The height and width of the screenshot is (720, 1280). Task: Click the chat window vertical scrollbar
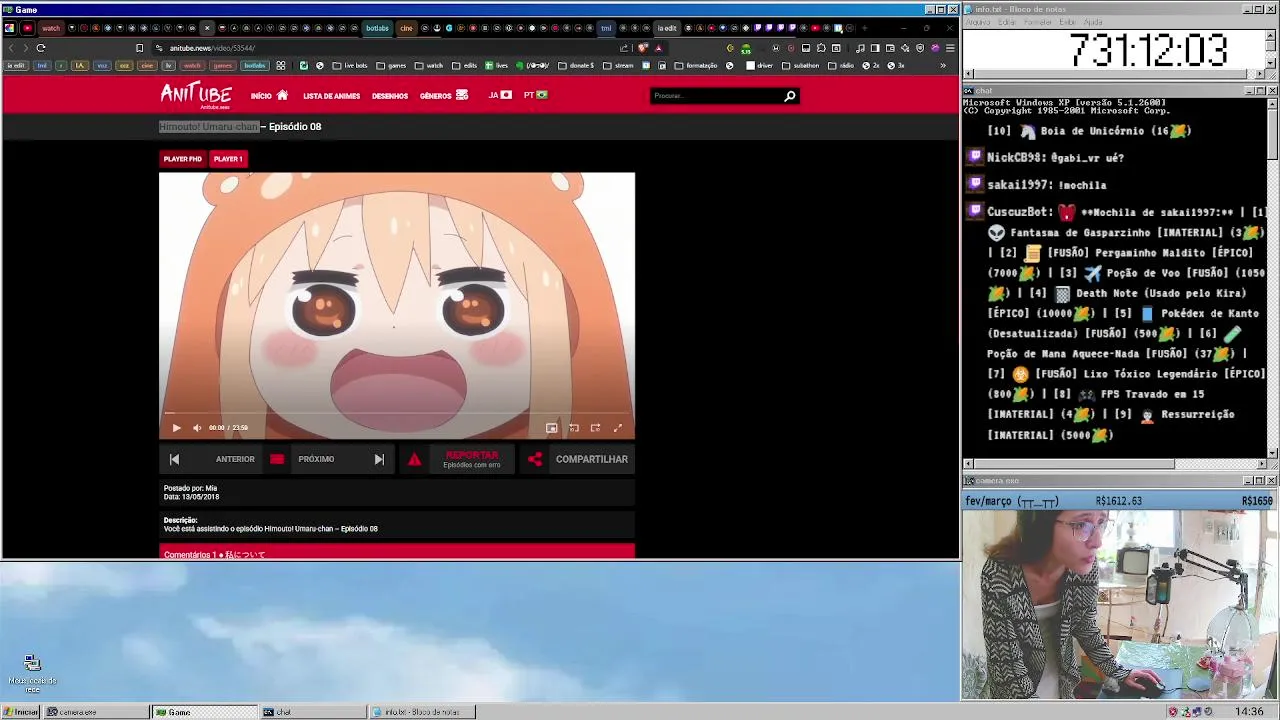point(1272,277)
